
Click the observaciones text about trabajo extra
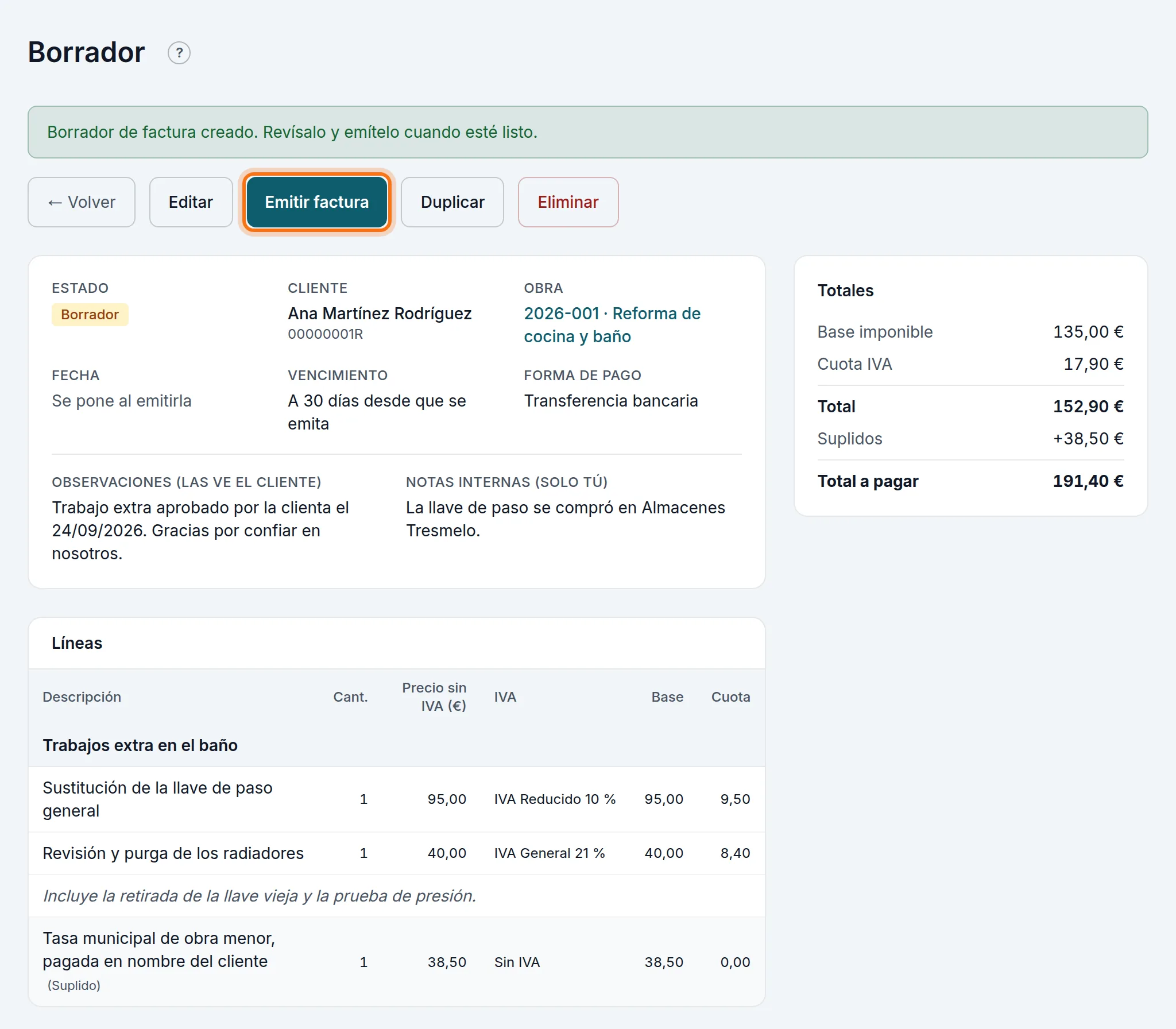tap(200, 531)
